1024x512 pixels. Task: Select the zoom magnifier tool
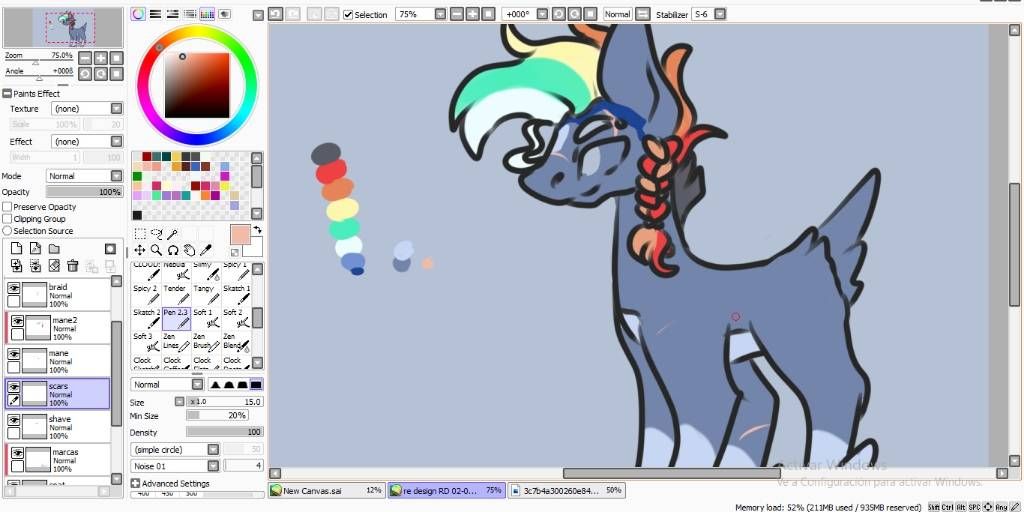[x=156, y=250]
